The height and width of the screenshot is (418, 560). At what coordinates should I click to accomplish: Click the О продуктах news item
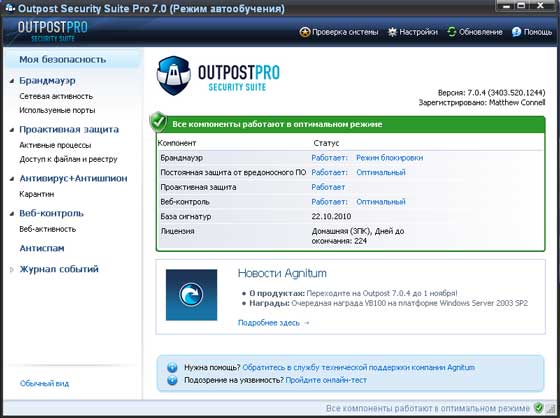tap(353, 293)
